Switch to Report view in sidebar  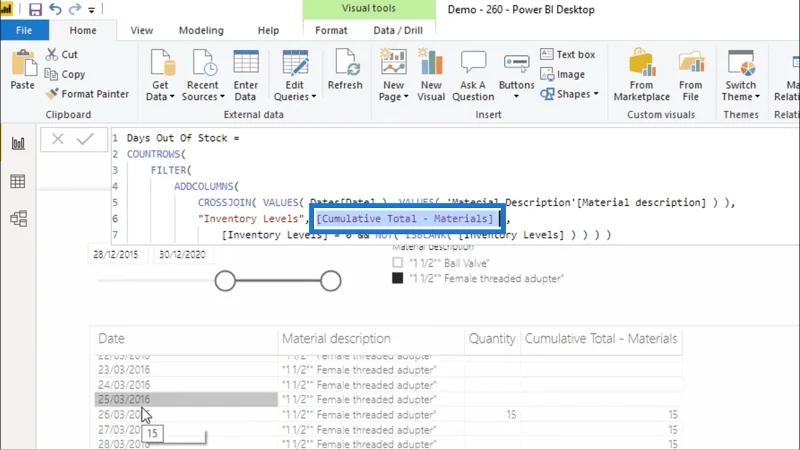pyautogui.click(x=18, y=143)
